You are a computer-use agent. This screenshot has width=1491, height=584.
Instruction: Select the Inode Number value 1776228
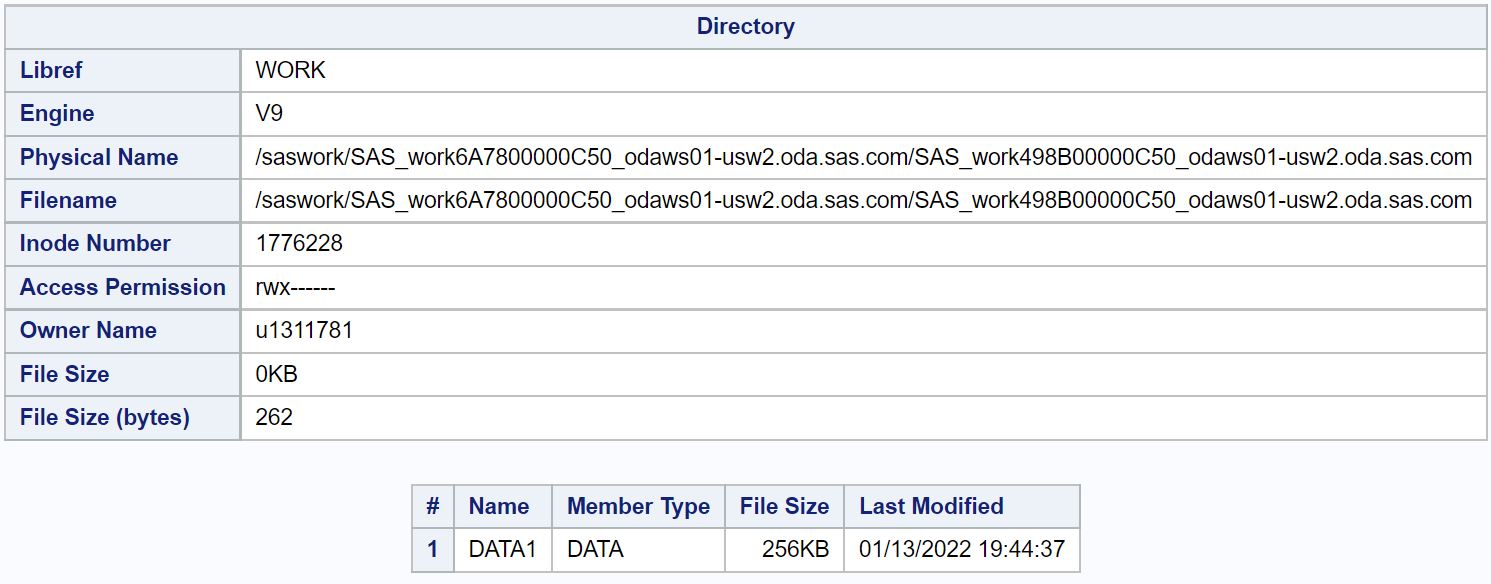pos(300,243)
